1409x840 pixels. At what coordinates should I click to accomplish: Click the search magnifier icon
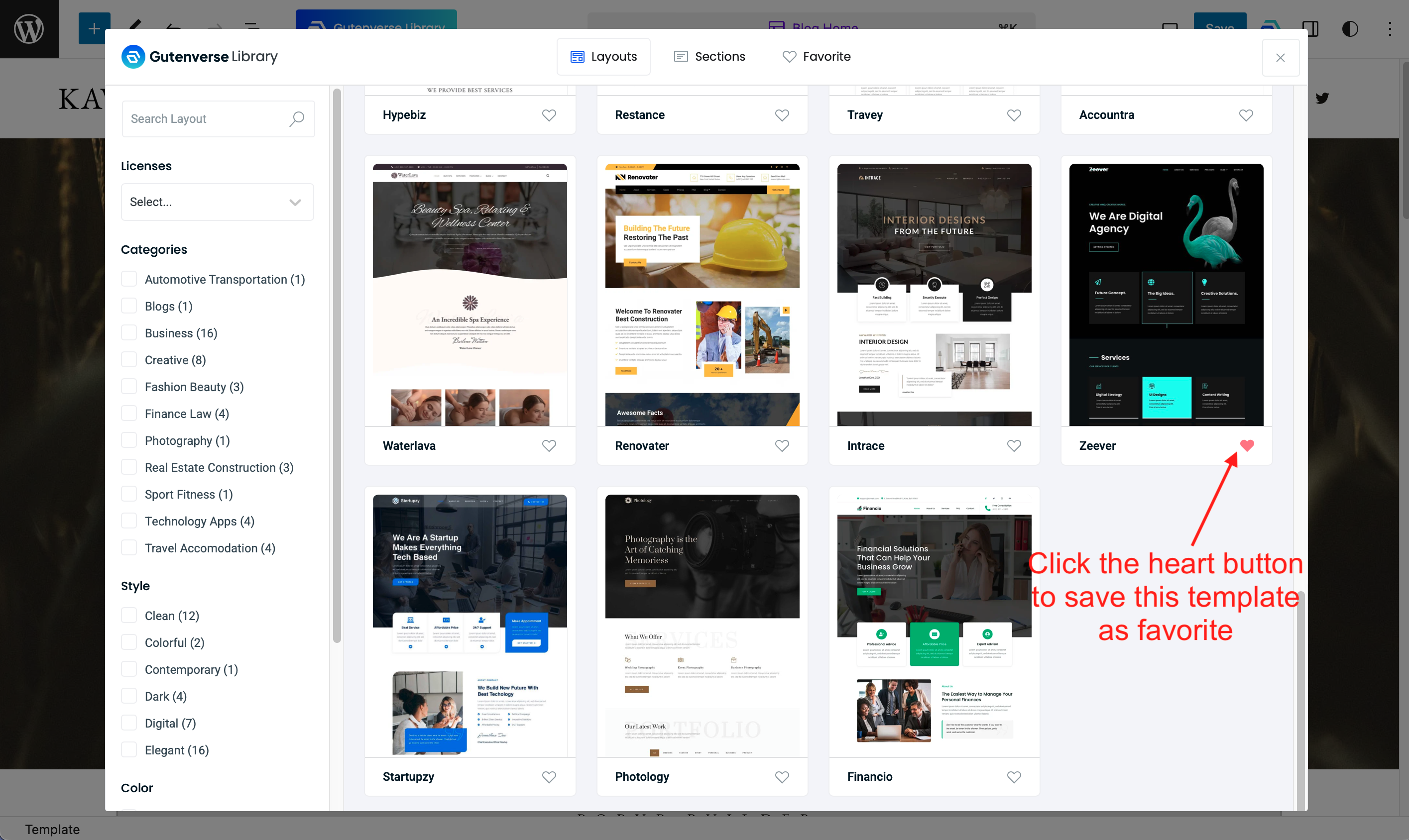(297, 119)
